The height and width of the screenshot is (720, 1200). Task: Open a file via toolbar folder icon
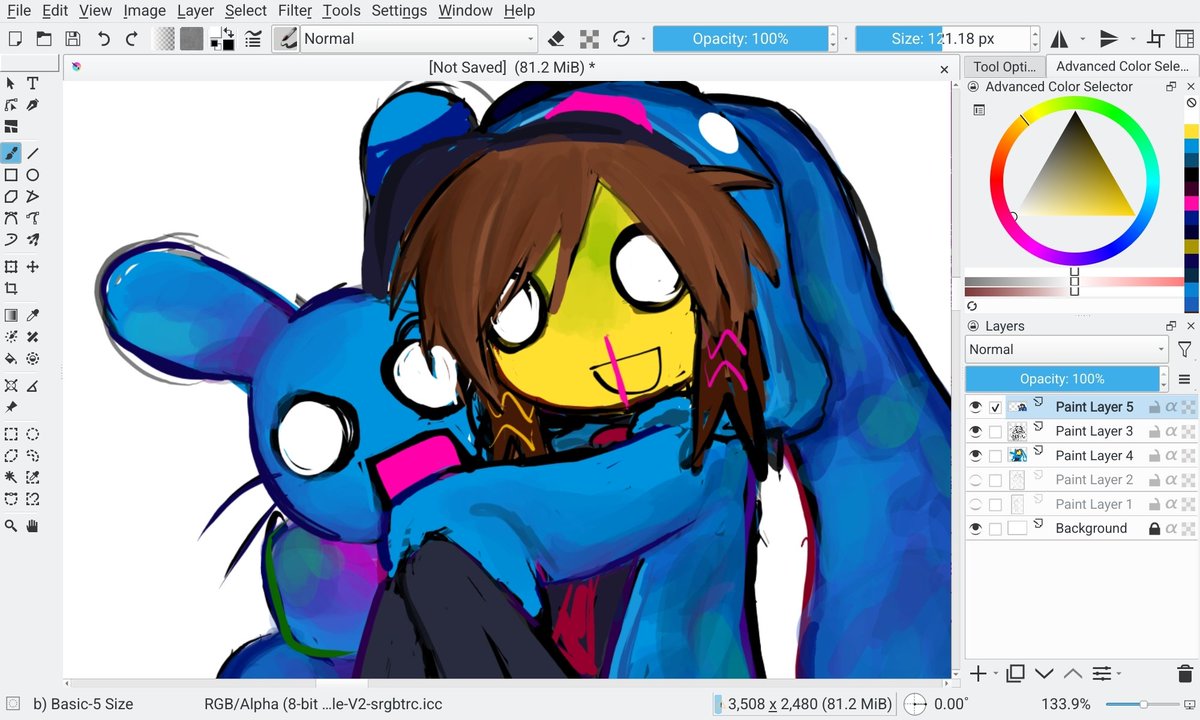point(44,39)
